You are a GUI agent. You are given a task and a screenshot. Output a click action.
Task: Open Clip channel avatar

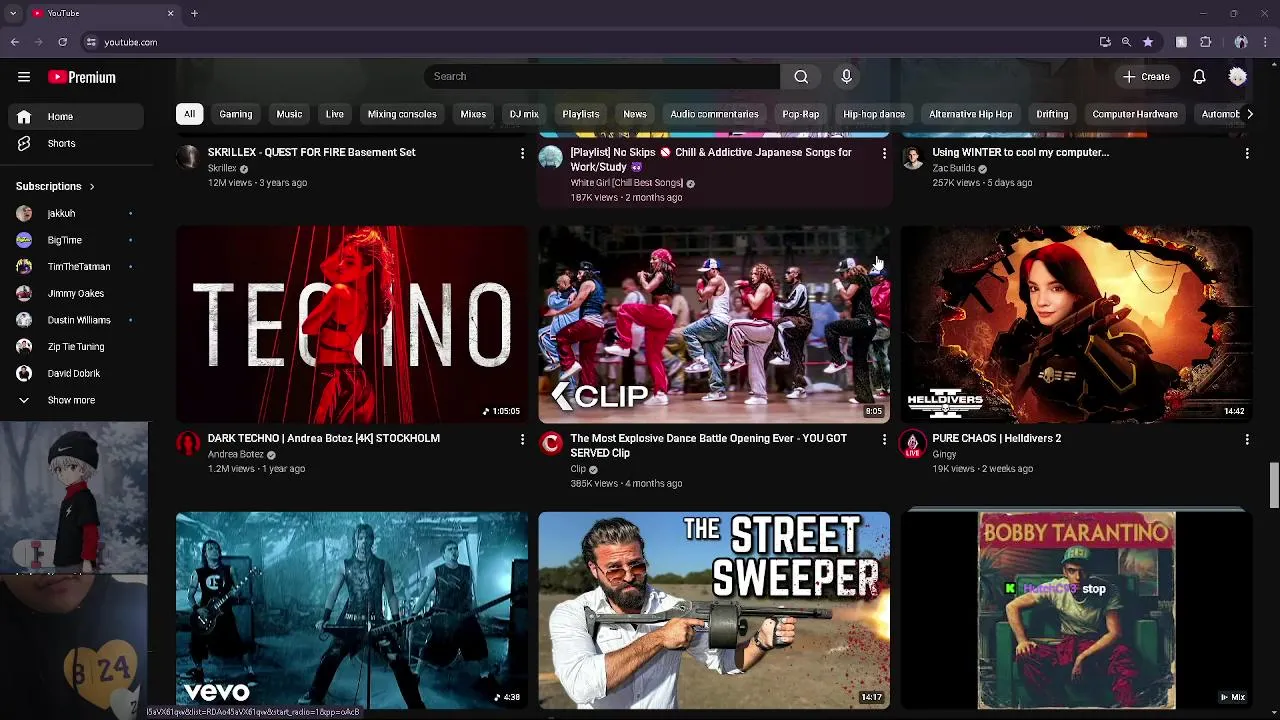[x=551, y=443]
